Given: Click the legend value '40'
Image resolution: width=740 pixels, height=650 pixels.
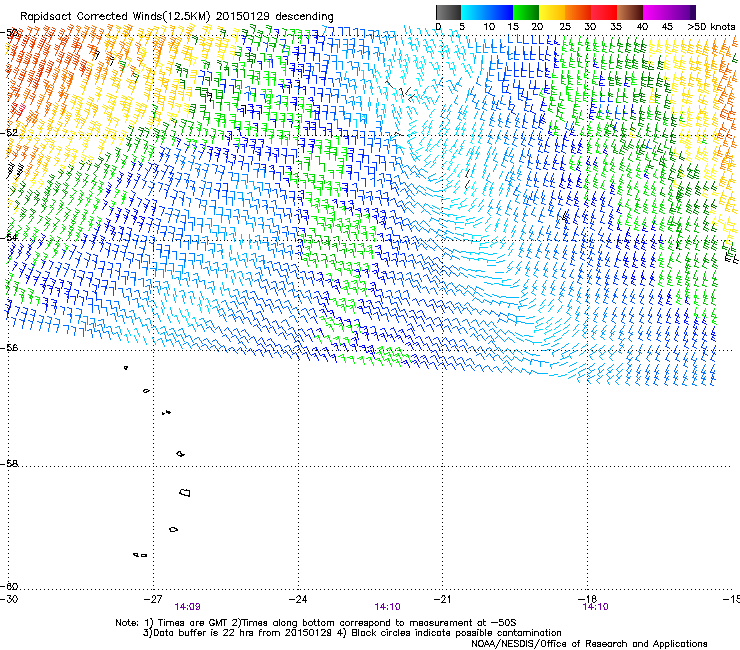Looking at the screenshot, I should coord(642,26).
